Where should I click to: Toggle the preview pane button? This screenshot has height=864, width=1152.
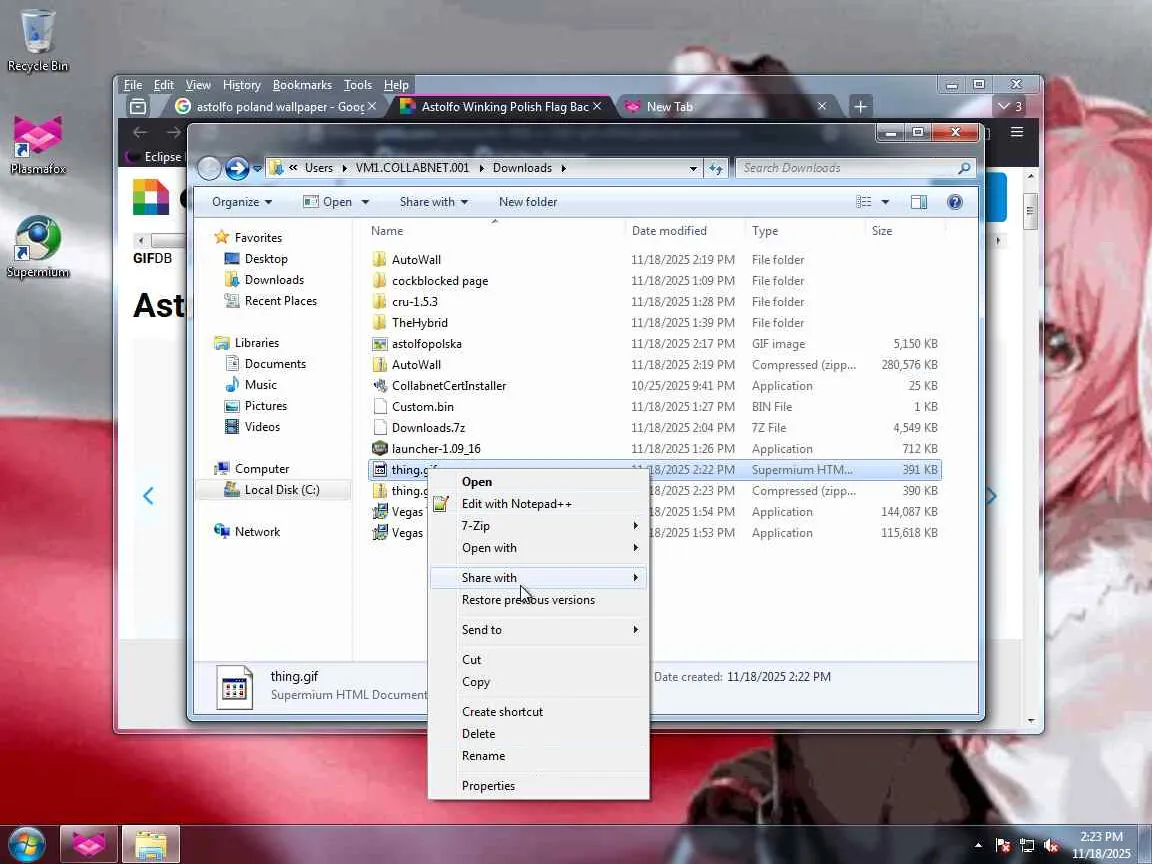point(918,202)
